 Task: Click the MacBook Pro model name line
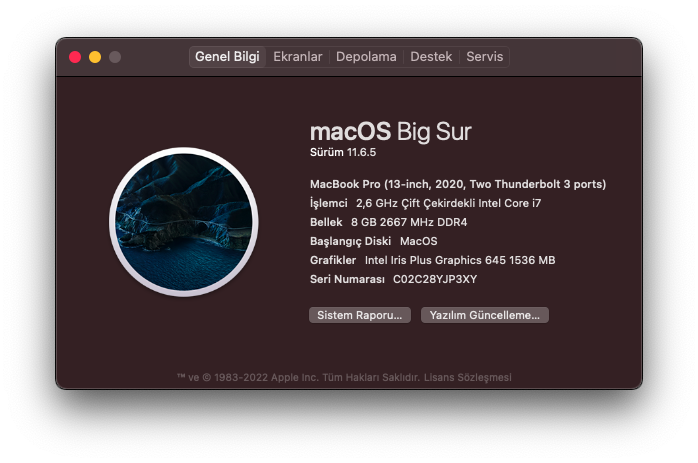point(458,184)
